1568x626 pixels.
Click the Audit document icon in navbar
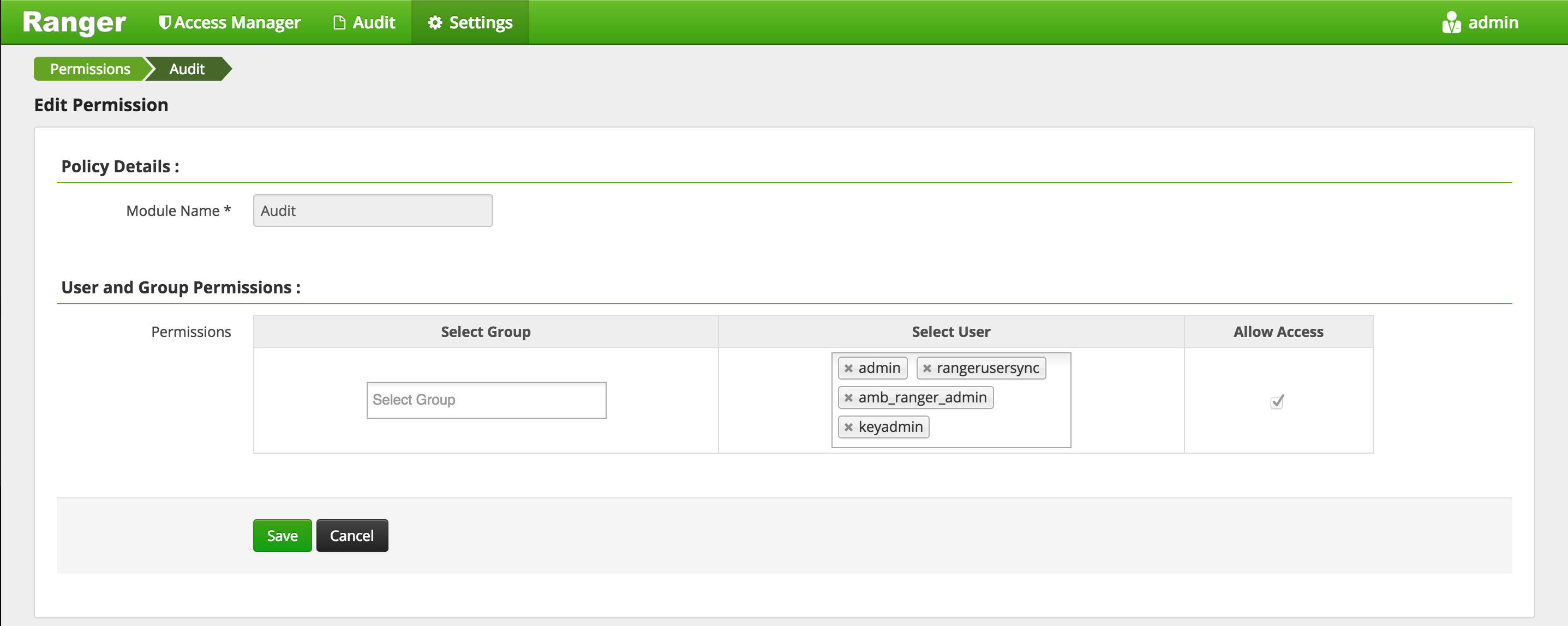(340, 22)
